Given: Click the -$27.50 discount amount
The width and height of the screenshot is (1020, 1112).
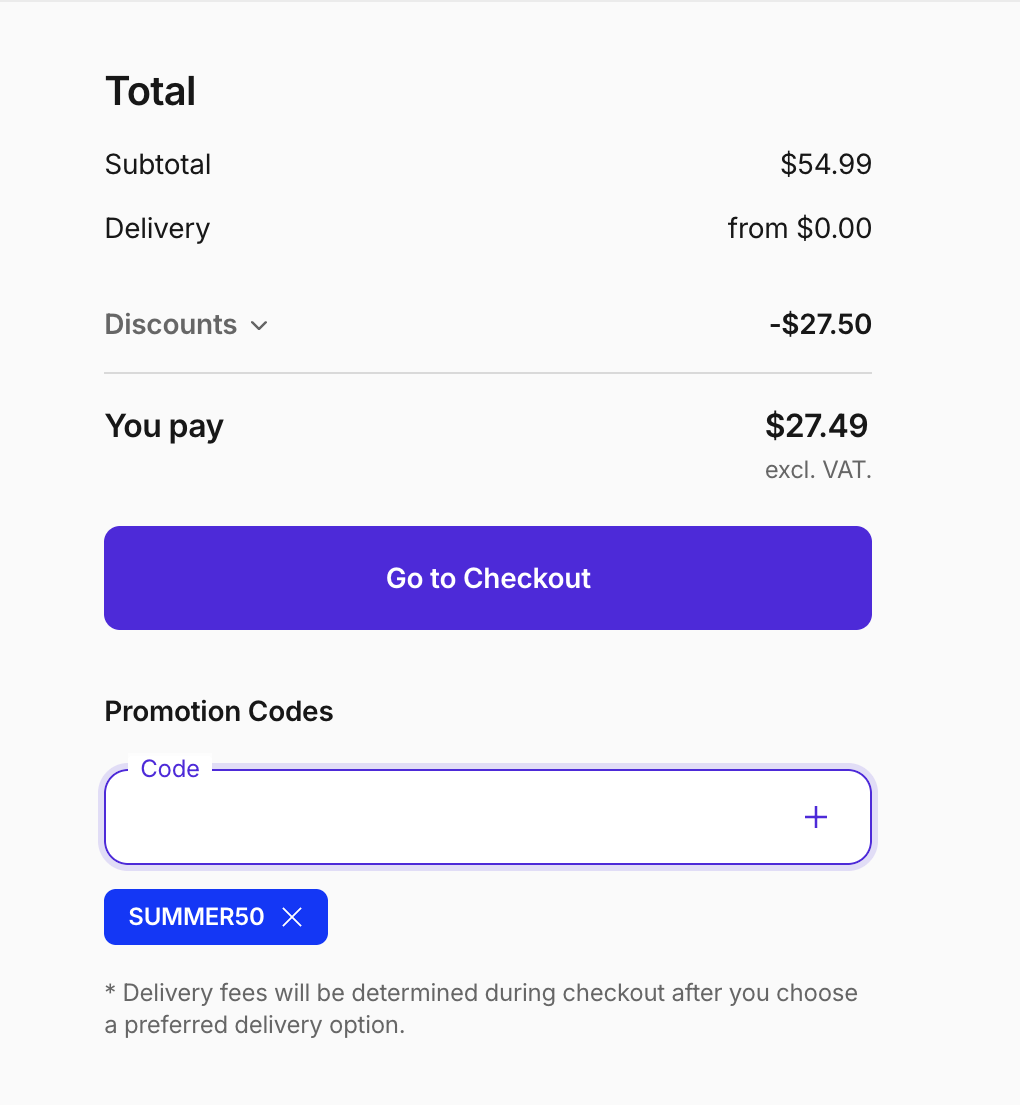Looking at the screenshot, I should 820,325.
